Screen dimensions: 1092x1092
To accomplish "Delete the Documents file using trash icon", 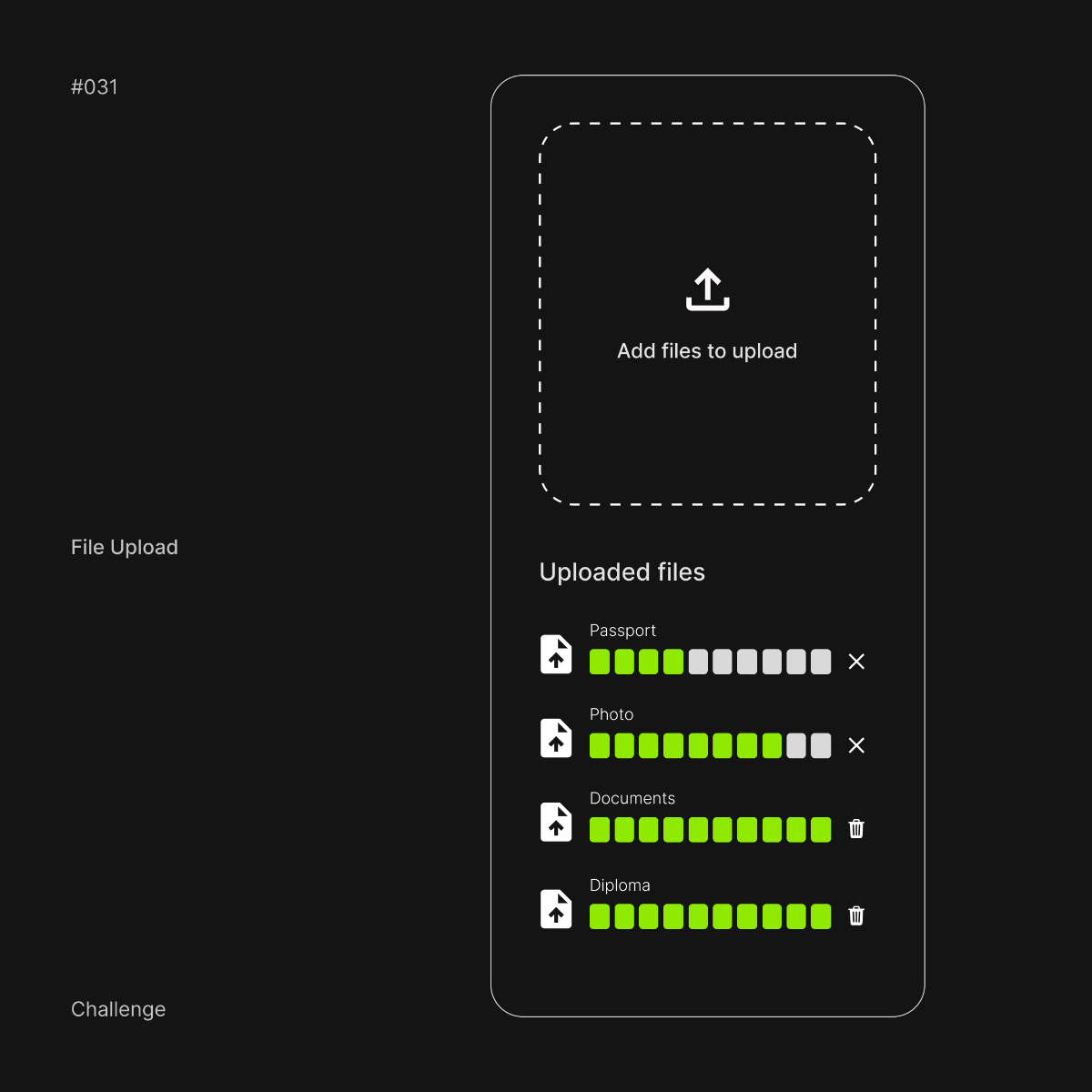I will pos(856,829).
